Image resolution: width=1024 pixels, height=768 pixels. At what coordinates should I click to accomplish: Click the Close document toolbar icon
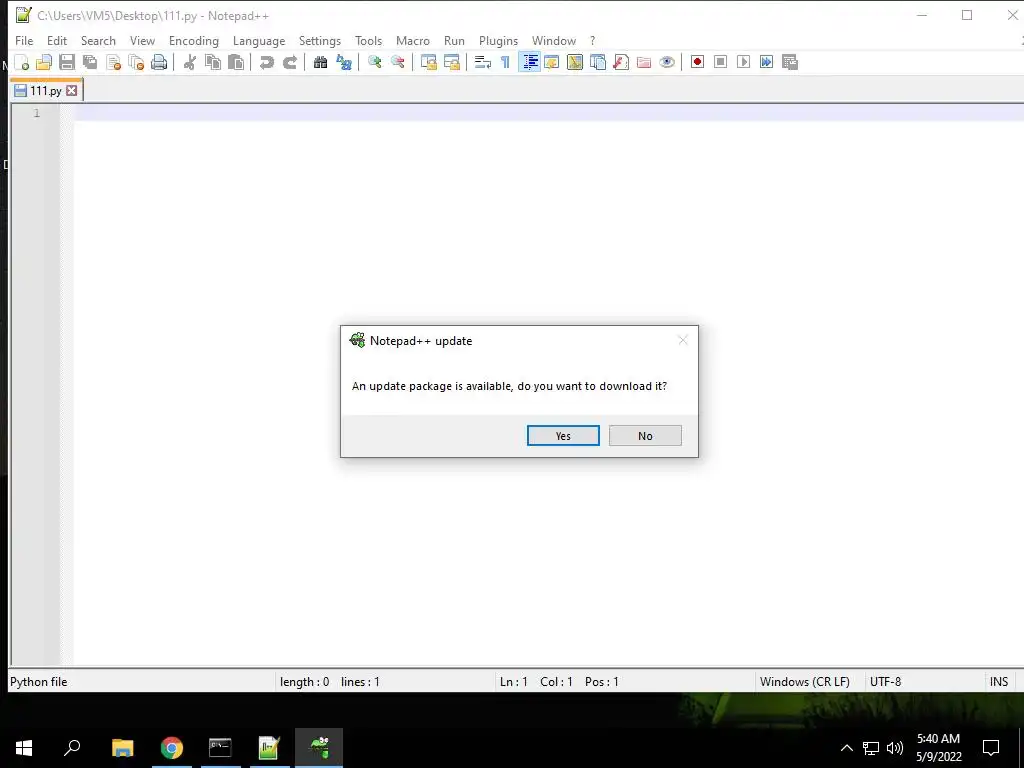114,62
